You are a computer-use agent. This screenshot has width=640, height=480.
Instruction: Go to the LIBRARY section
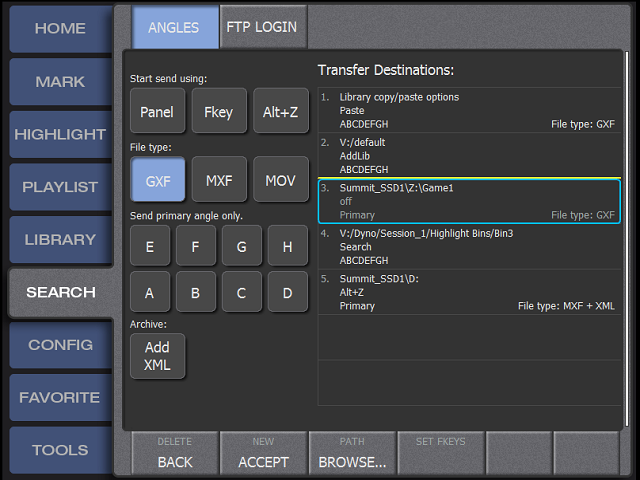pyautogui.click(x=60, y=240)
